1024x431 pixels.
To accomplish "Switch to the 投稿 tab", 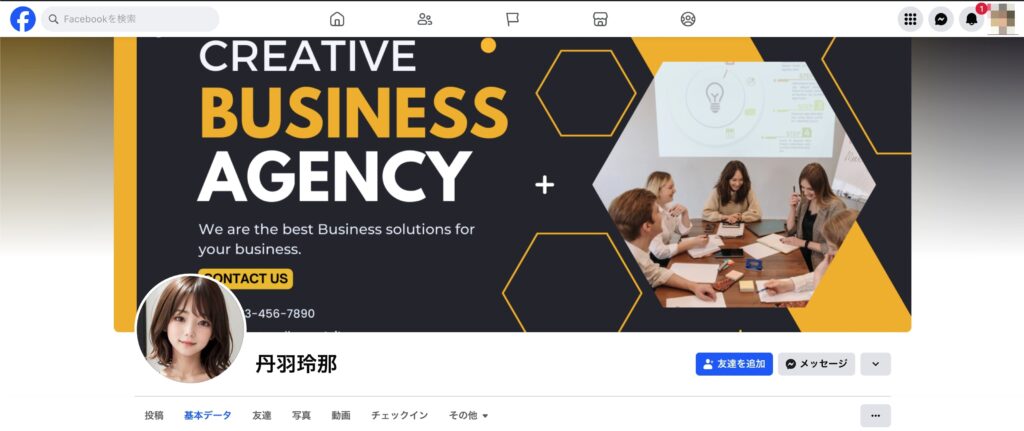I will tap(154, 415).
